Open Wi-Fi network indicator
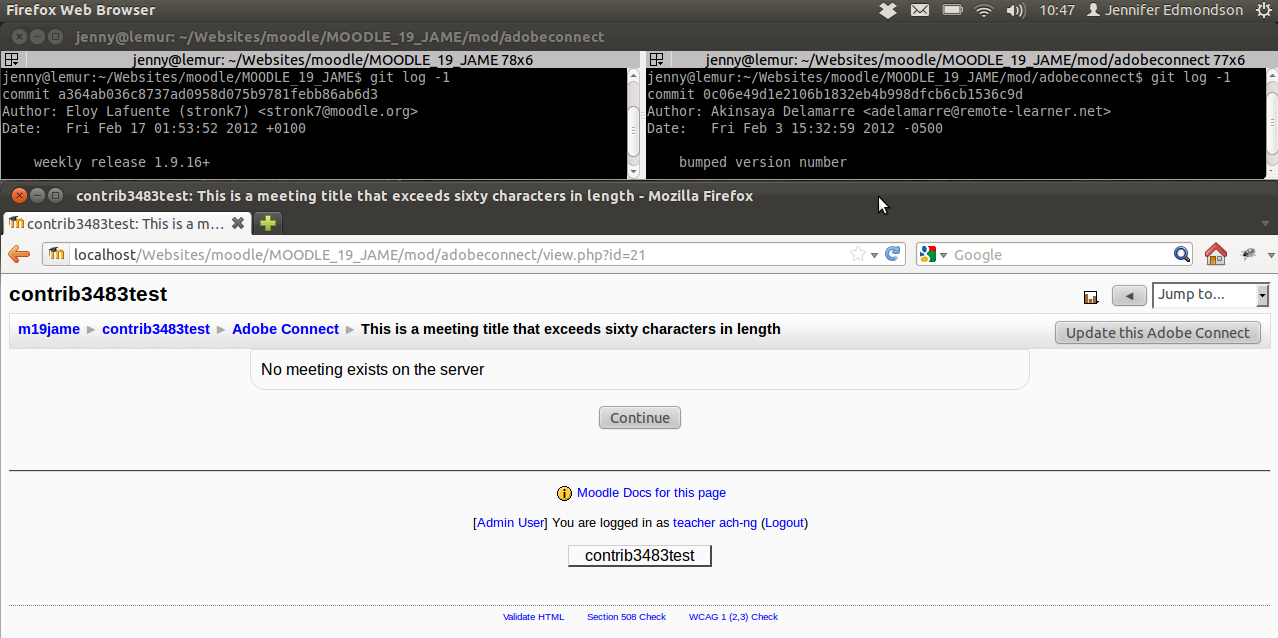Viewport: 1278px width, 638px height. [984, 10]
